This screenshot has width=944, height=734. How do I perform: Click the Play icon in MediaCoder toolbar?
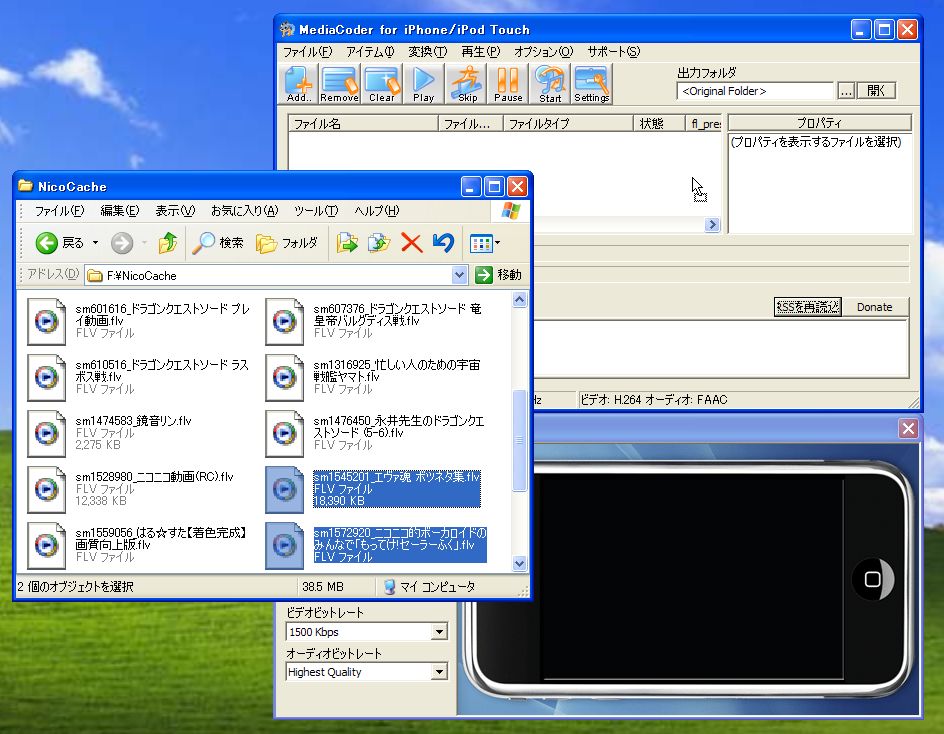click(x=423, y=84)
